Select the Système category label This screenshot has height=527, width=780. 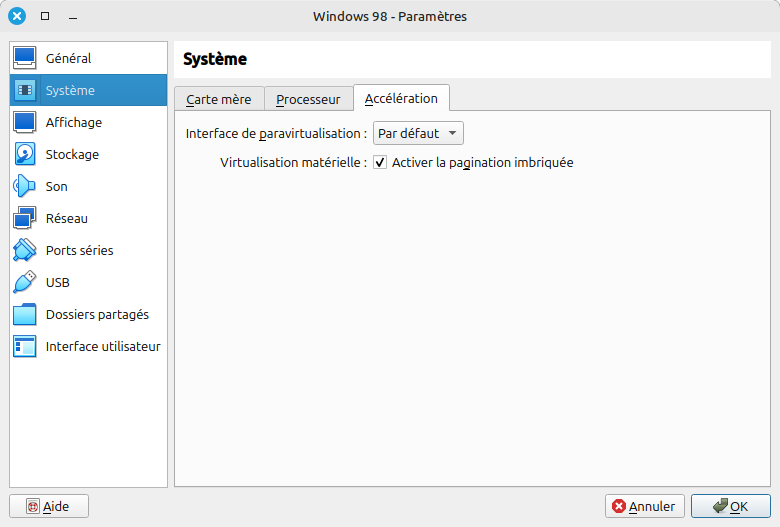(70, 90)
